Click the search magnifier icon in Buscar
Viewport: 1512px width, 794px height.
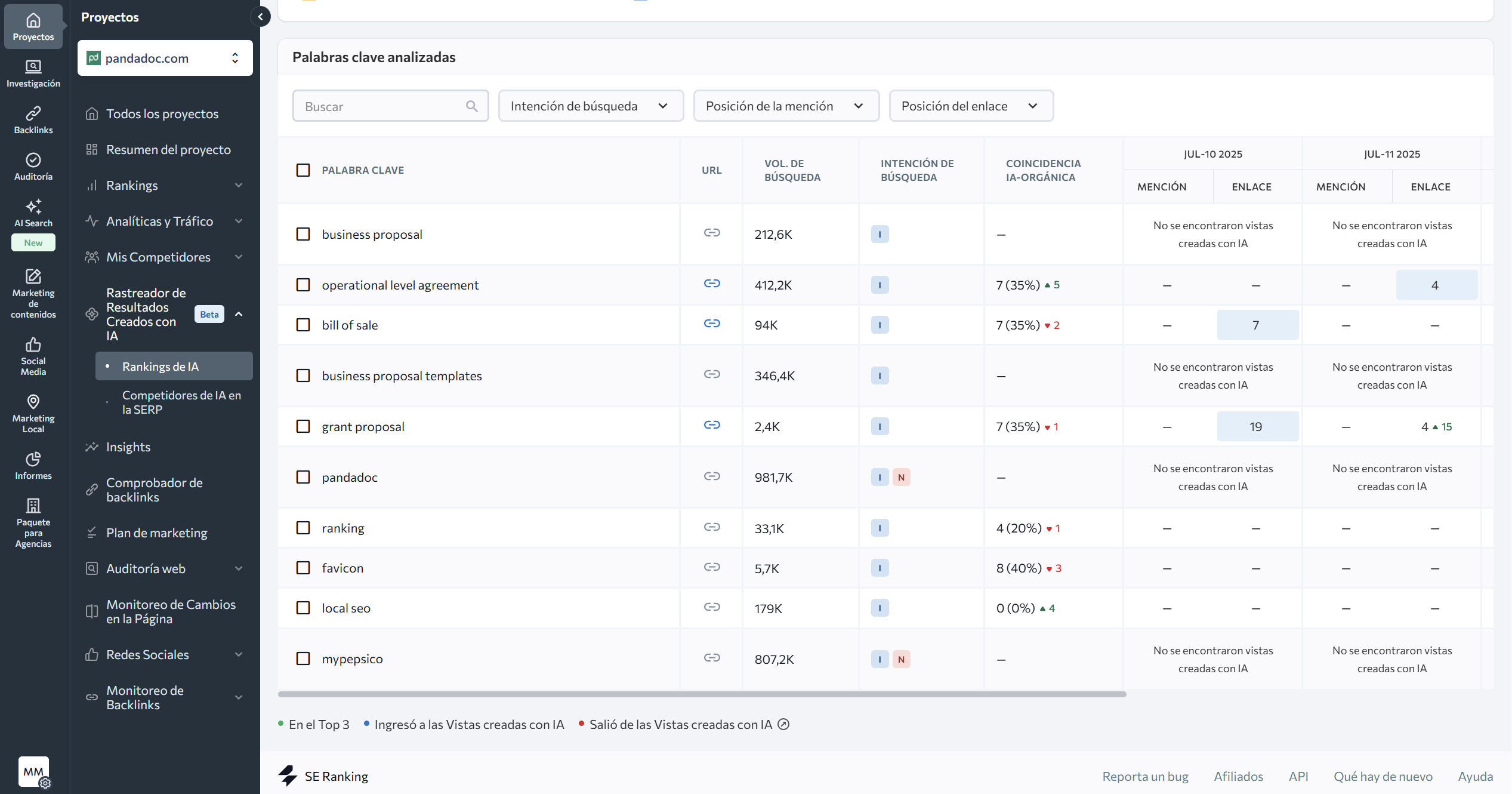(472, 106)
